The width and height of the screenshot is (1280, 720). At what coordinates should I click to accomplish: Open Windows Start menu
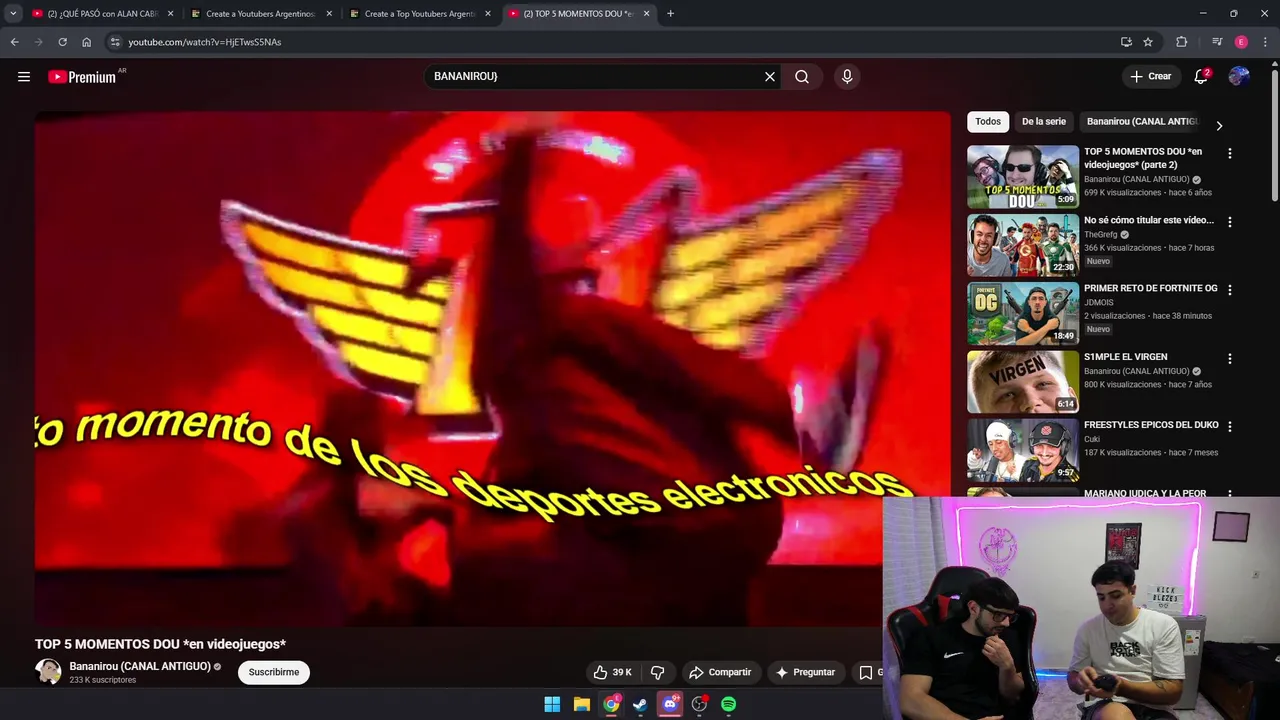[552, 704]
